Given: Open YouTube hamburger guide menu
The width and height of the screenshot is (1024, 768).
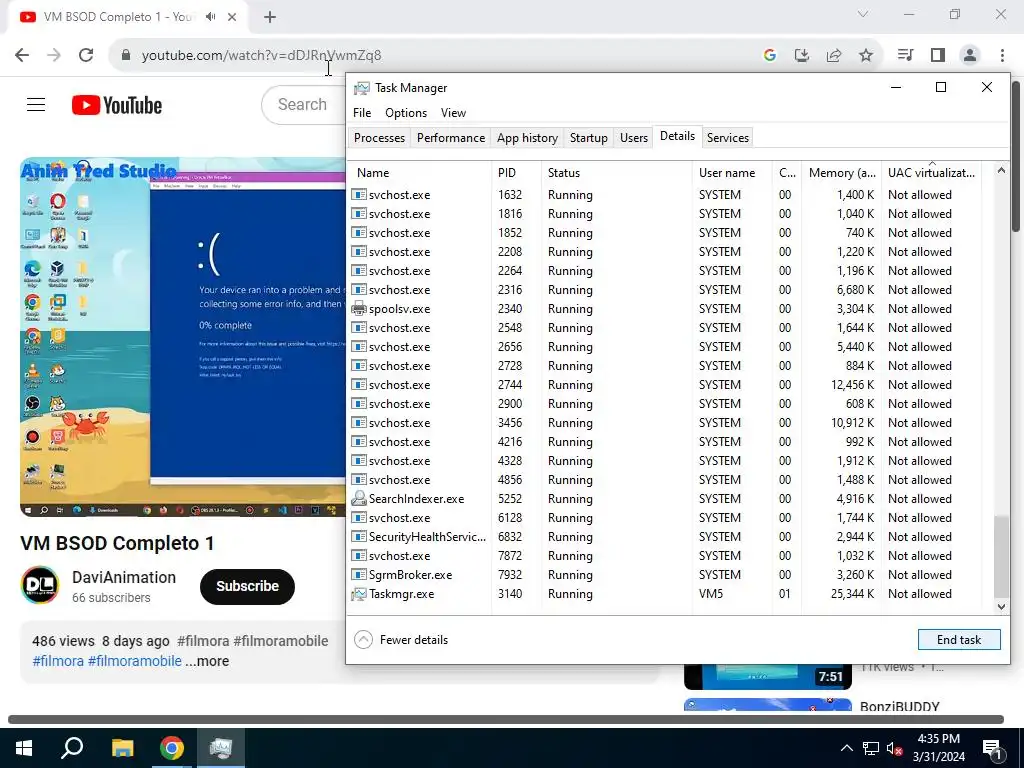Looking at the screenshot, I should 36,104.
